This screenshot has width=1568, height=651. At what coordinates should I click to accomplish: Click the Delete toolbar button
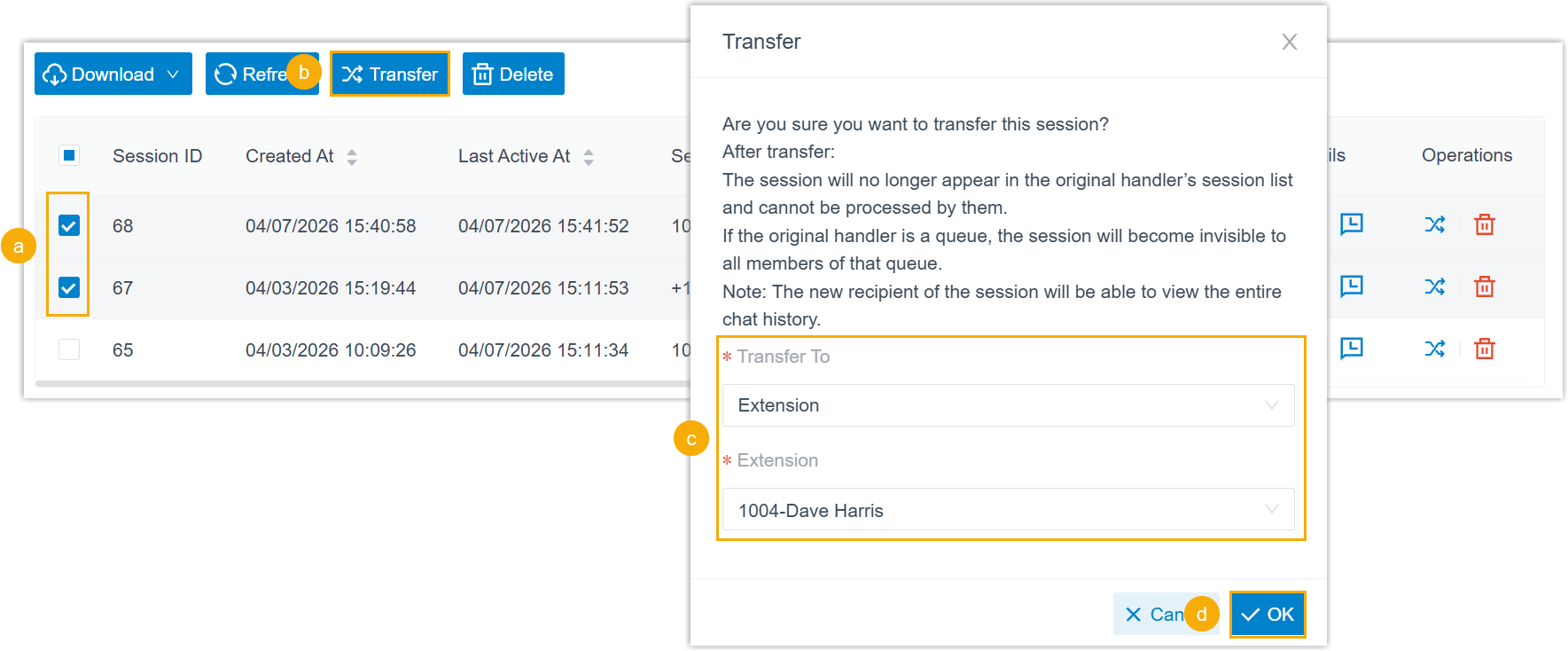point(513,75)
